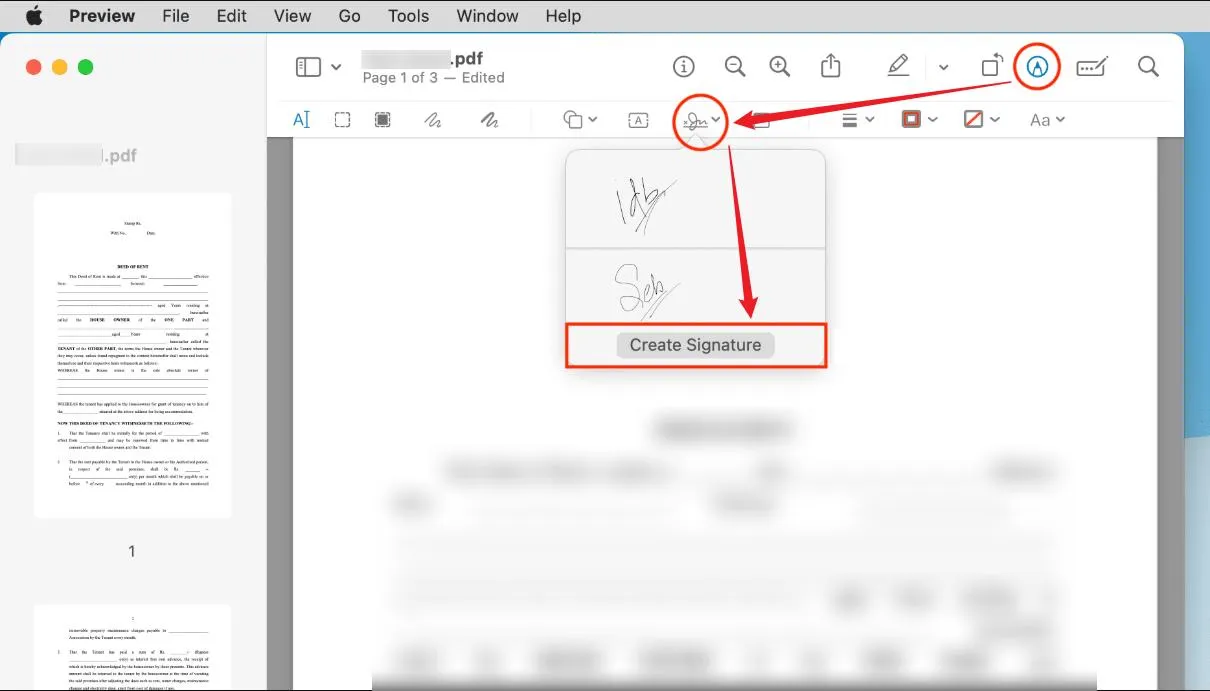Screen dimensions: 1210x691
Task: Select the Sketch tool
Action: (x=432, y=120)
